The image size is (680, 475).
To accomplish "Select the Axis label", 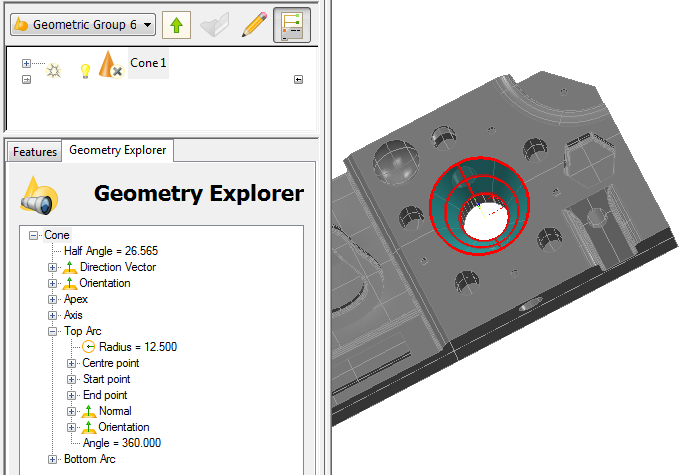I will coord(73,315).
